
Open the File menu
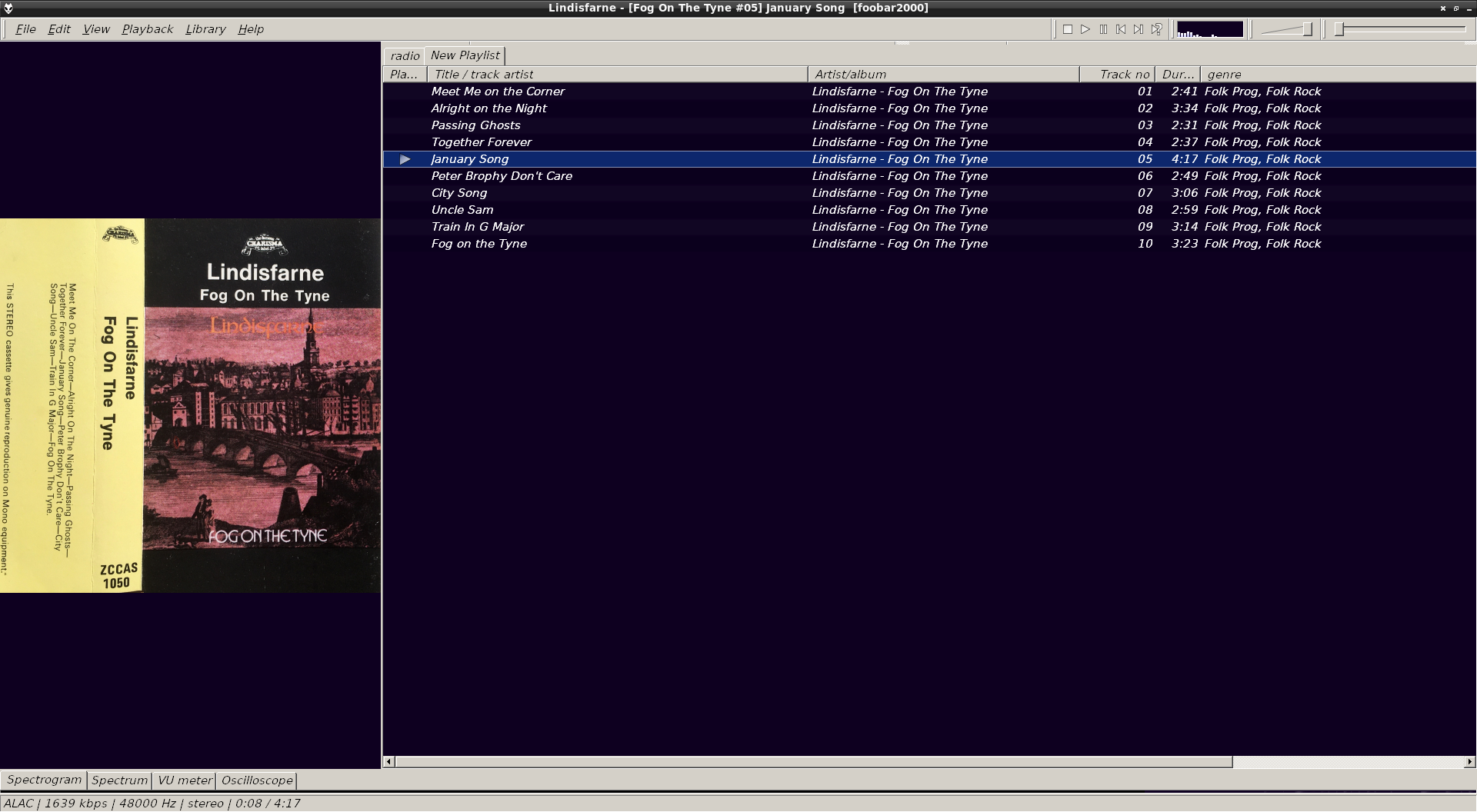click(x=25, y=29)
